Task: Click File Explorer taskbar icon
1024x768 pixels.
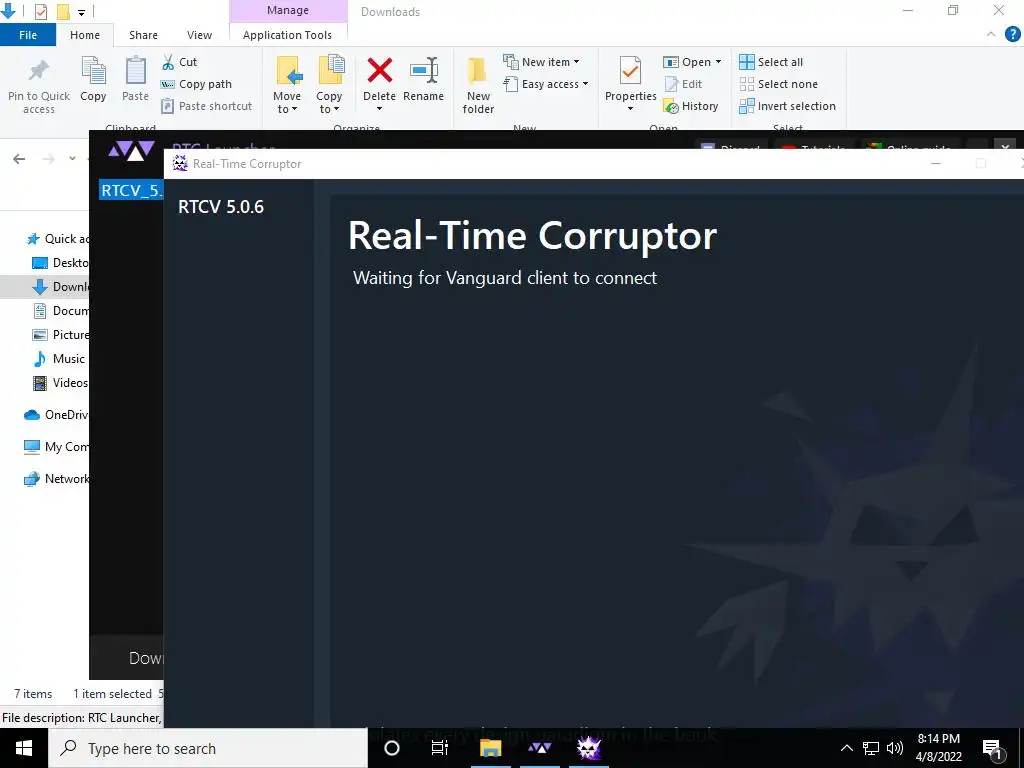Action: (x=490, y=748)
